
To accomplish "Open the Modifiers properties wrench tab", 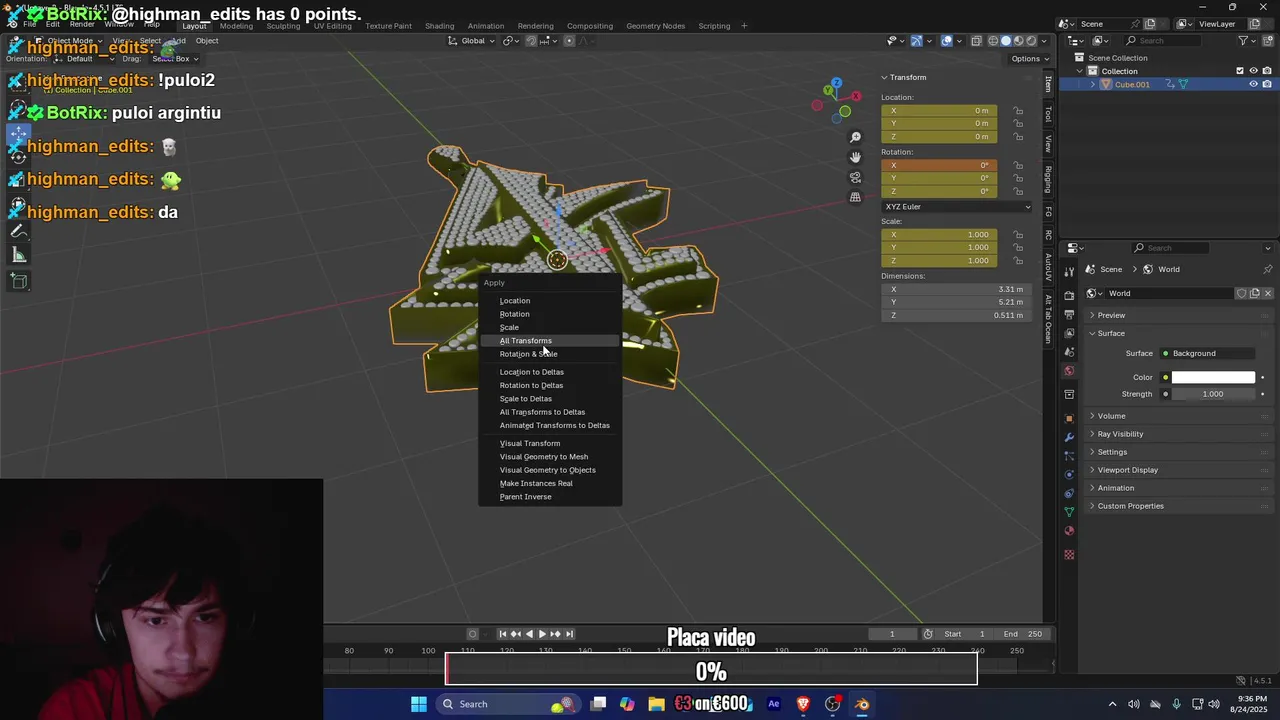I will tap(1069, 437).
